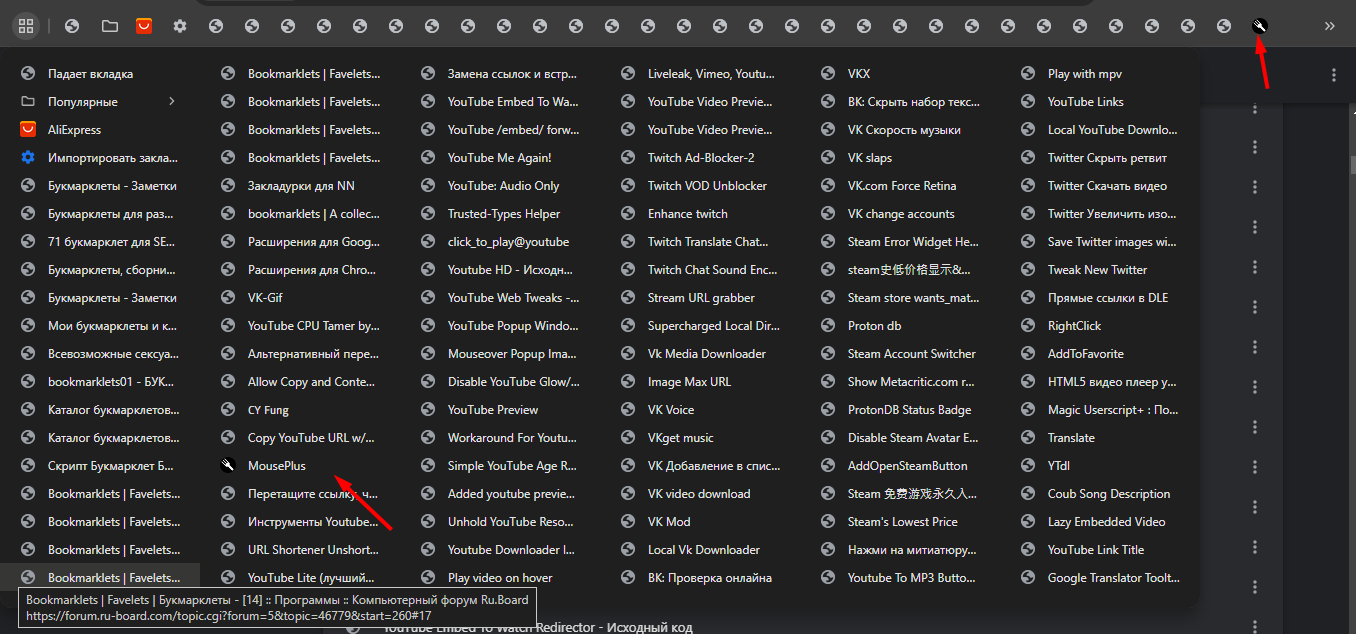
Task: Click the globe icon beside VK-Gif
Action: 228,298
